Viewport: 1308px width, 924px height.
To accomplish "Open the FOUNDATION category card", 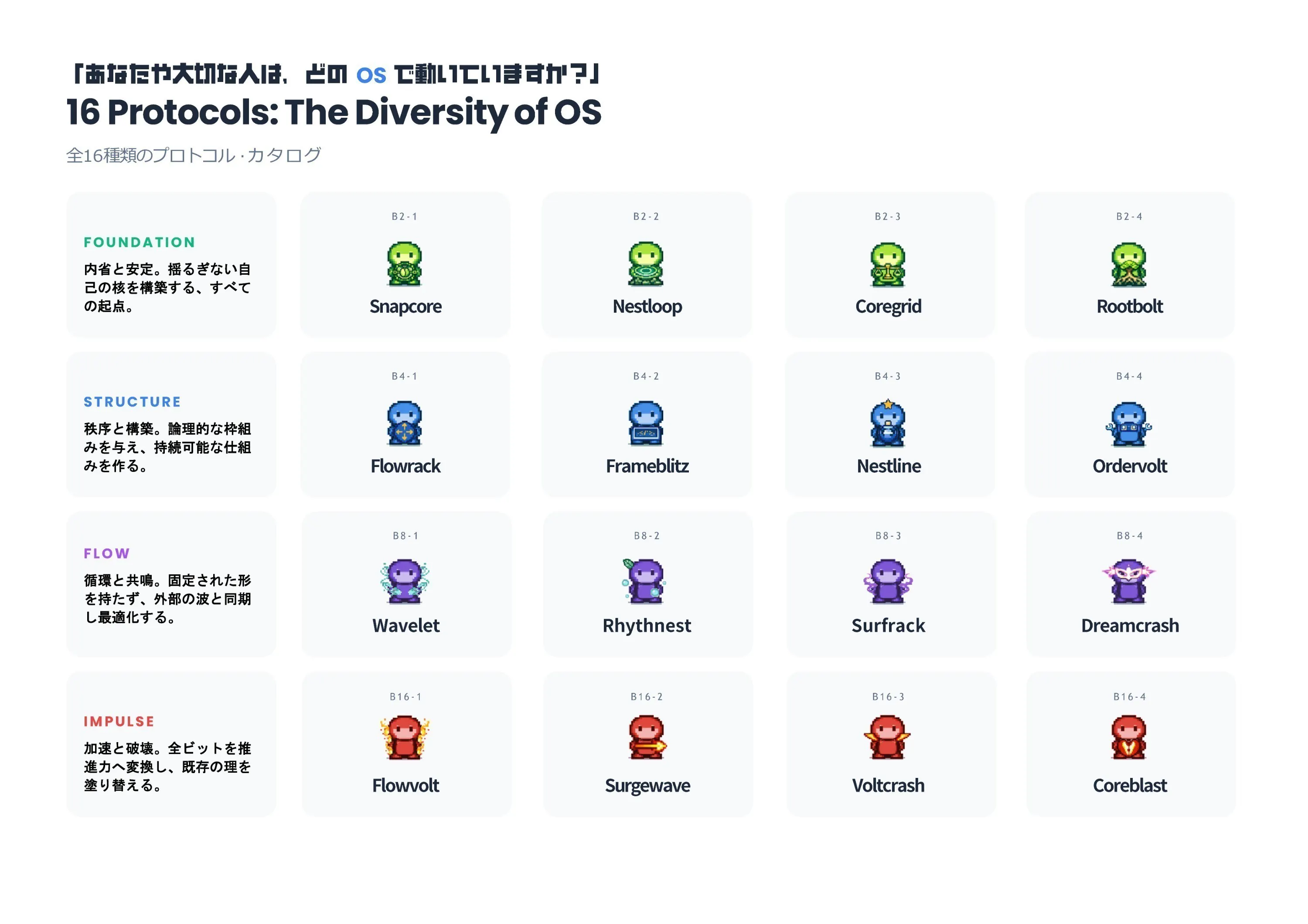I will pyautogui.click(x=171, y=265).
